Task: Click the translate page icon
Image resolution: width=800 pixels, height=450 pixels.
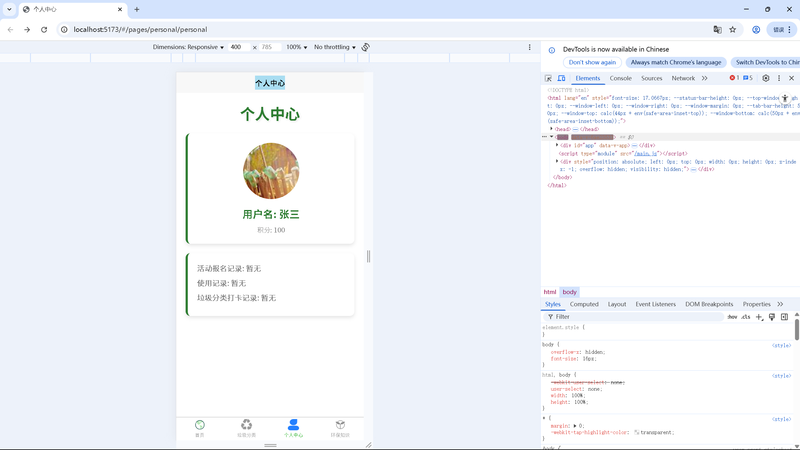Action: 717,30
